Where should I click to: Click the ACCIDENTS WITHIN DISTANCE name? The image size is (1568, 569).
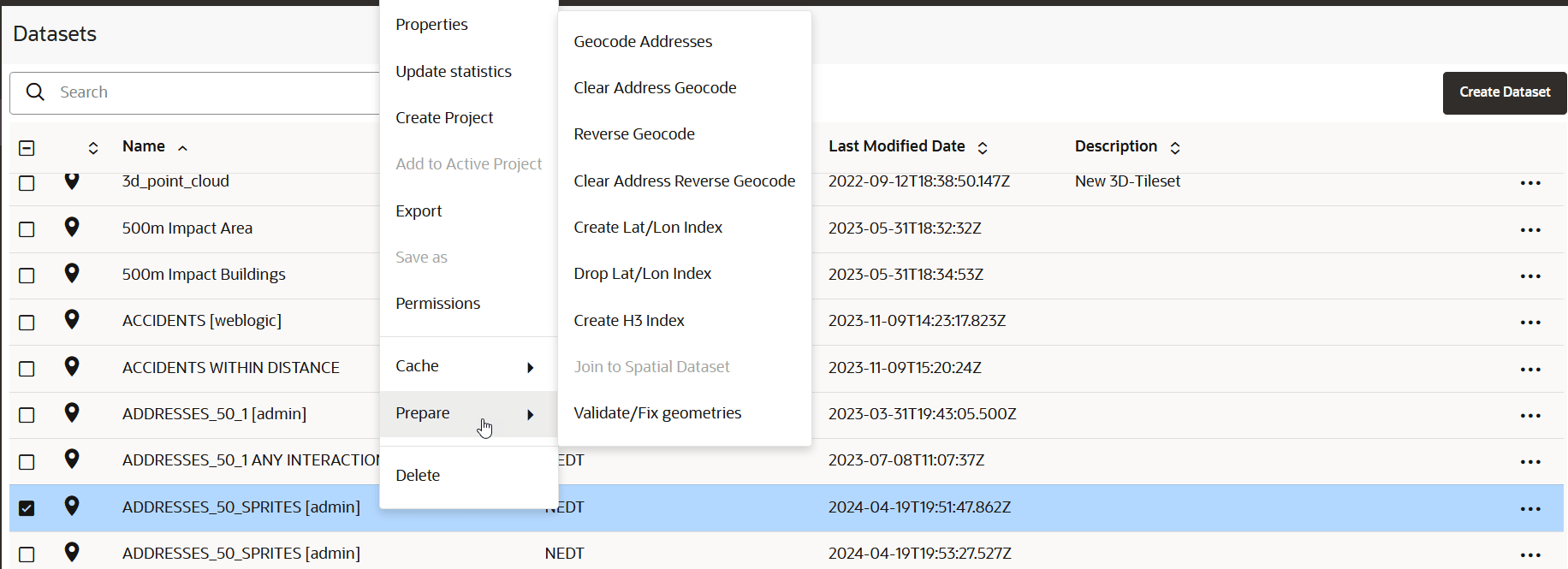pos(231,368)
